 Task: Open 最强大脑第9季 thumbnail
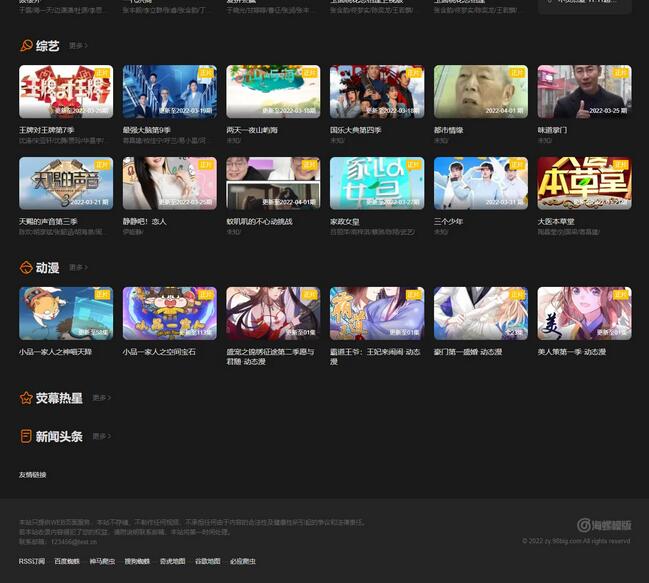170,91
